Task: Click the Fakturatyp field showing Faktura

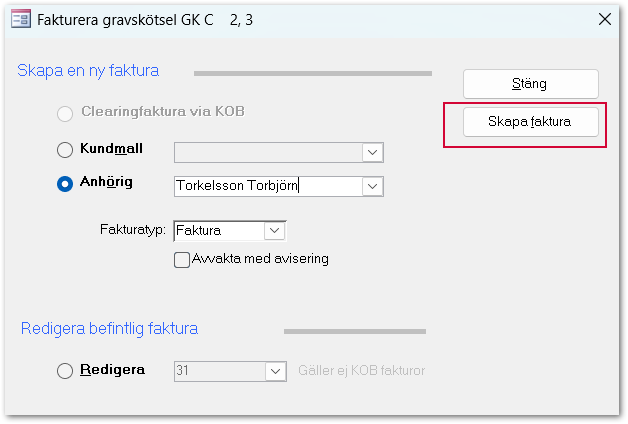Action: point(218,231)
